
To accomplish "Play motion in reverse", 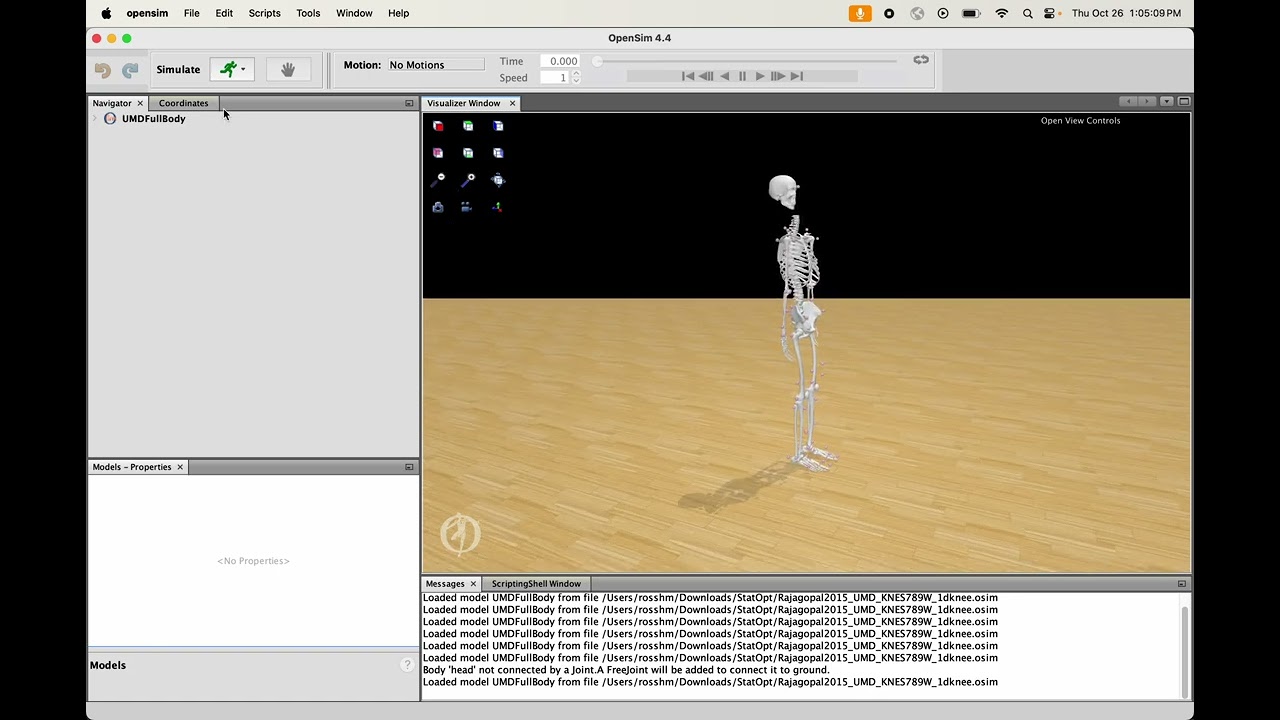I will 725,76.
